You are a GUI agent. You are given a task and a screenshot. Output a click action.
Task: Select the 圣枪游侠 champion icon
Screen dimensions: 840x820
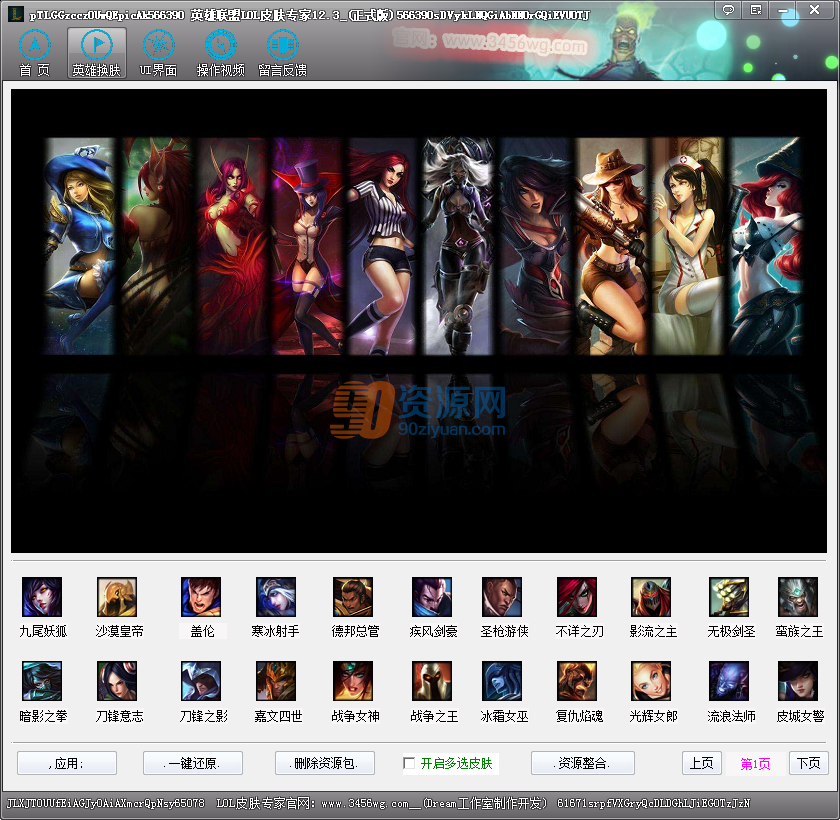(502, 597)
